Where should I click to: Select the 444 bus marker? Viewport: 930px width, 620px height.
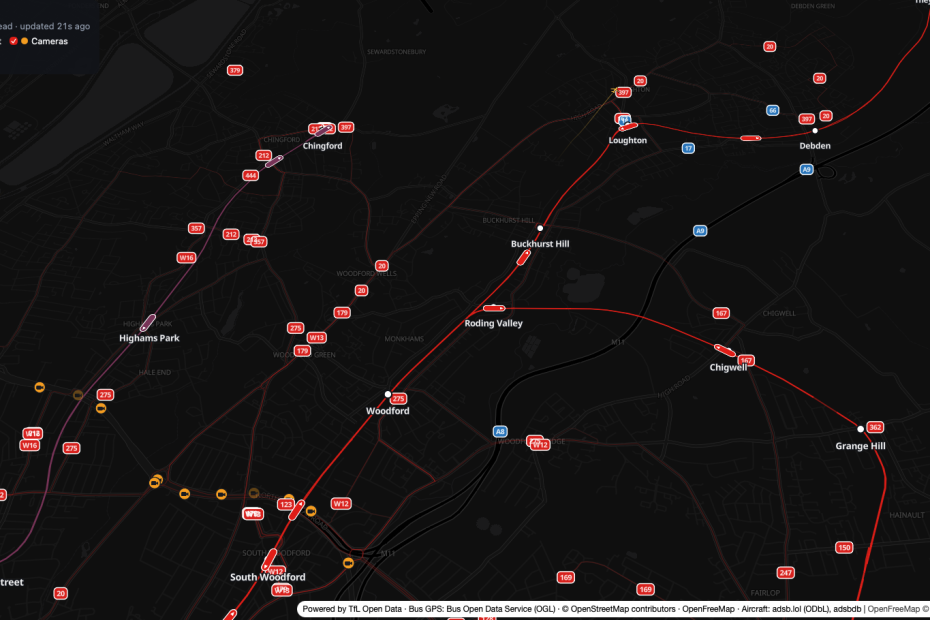250,175
